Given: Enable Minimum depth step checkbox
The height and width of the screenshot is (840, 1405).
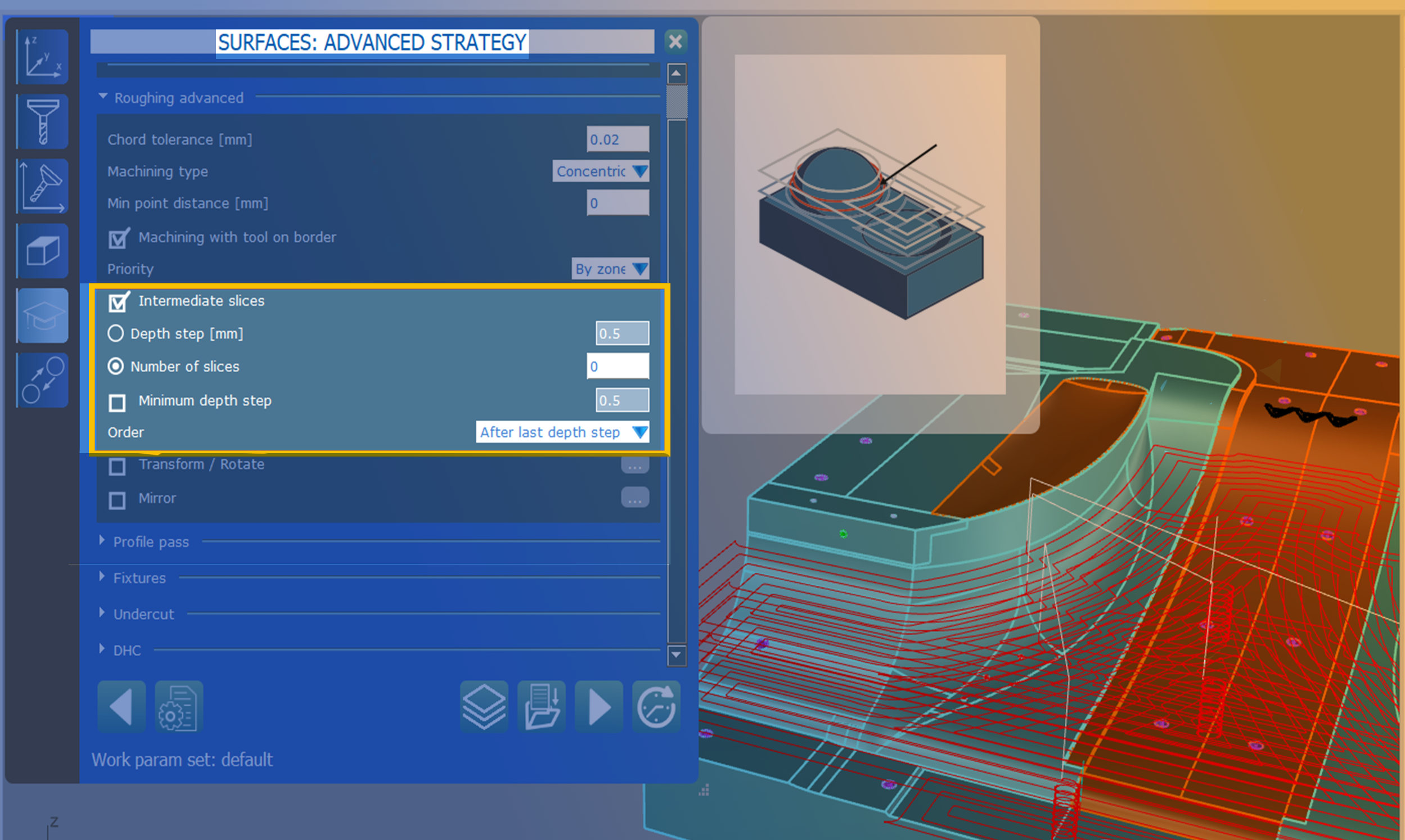Looking at the screenshot, I should pyautogui.click(x=117, y=403).
